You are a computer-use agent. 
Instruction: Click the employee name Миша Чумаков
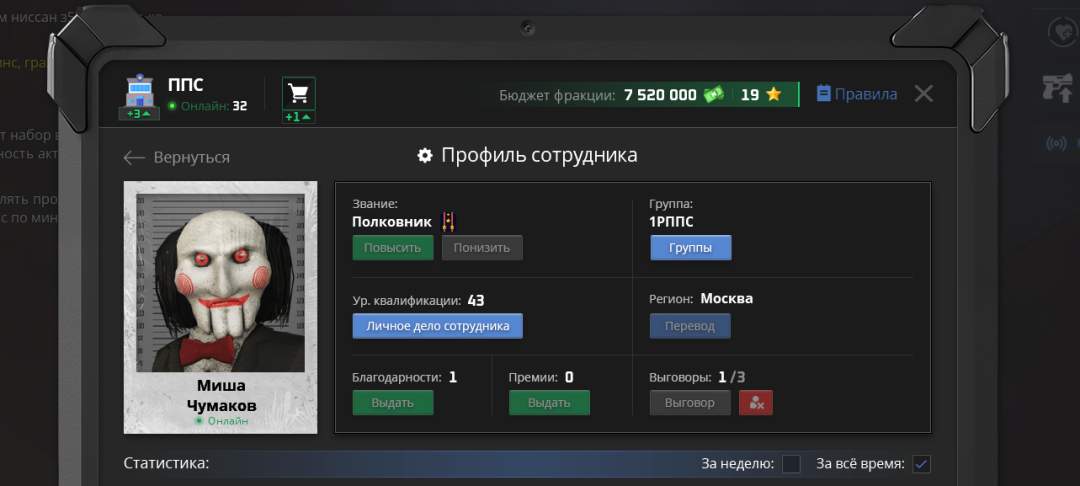point(221,395)
